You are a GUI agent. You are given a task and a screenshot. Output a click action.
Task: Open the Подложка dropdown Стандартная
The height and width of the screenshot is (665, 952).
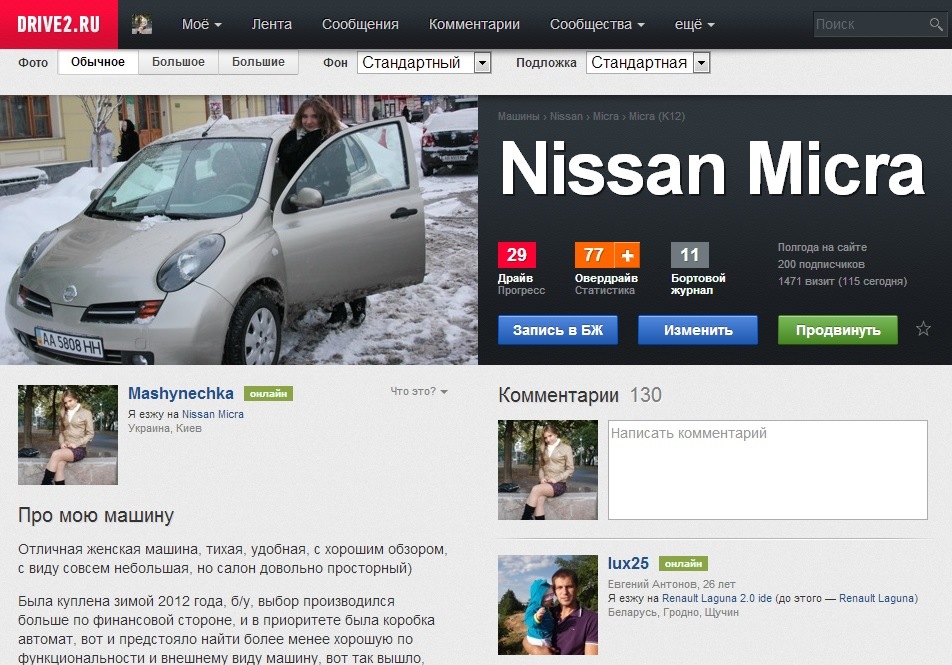(648, 63)
